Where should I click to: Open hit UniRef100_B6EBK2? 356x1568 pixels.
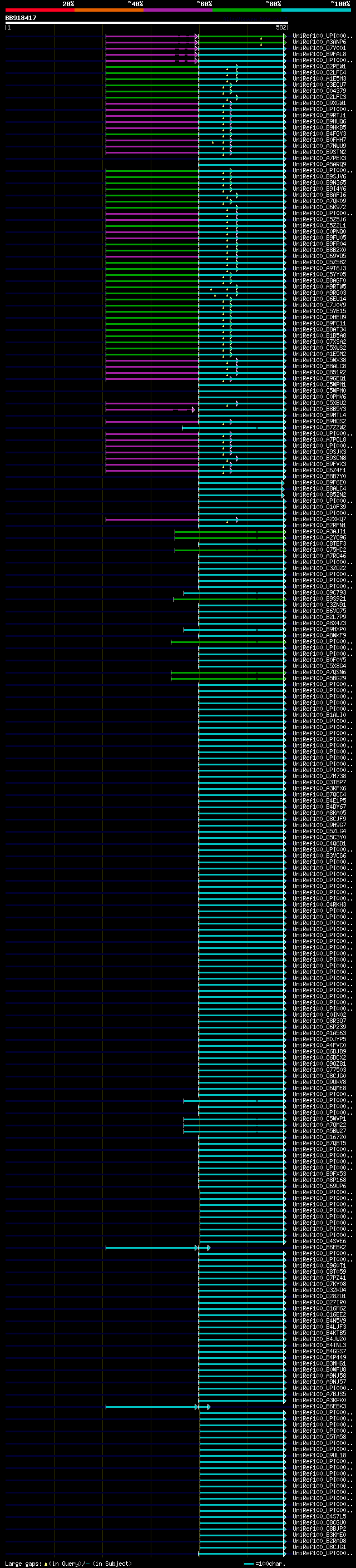coord(319,1248)
